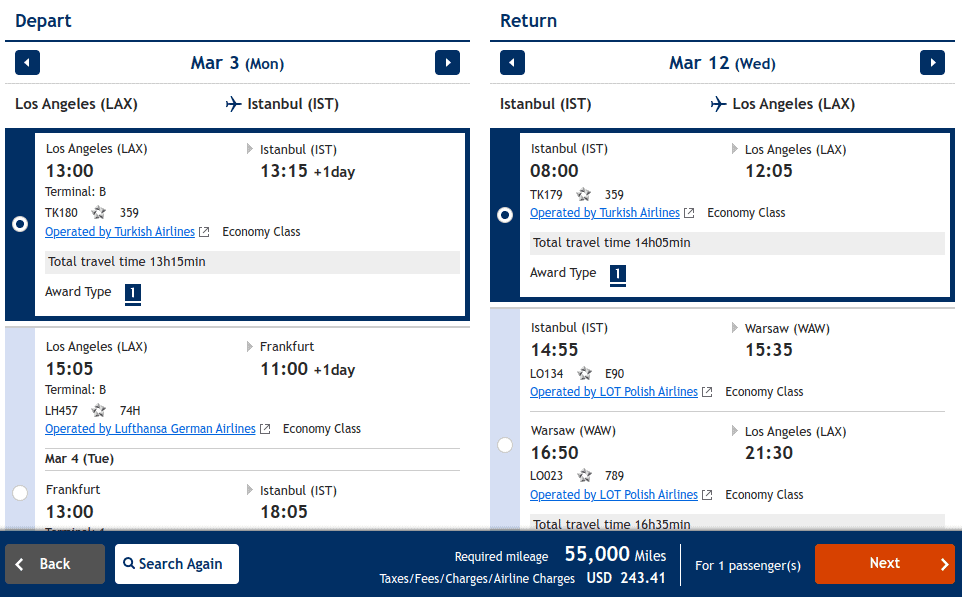Viewport: 962px width, 597px height.
Task: Open Operated by Turkish Airlines link for TK180
Action: pyautogui.click(x=120, y=232)
